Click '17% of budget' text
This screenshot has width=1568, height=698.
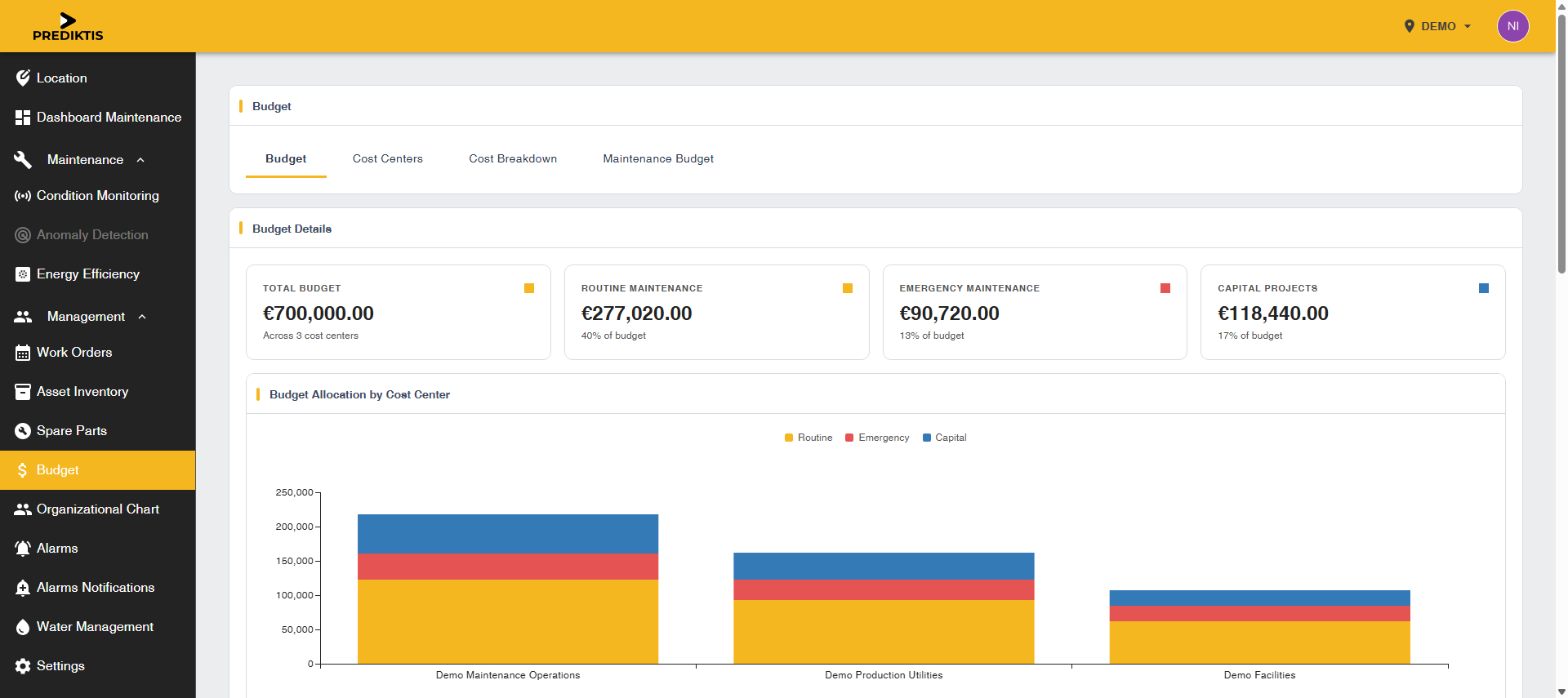[x=1249, y=336]
